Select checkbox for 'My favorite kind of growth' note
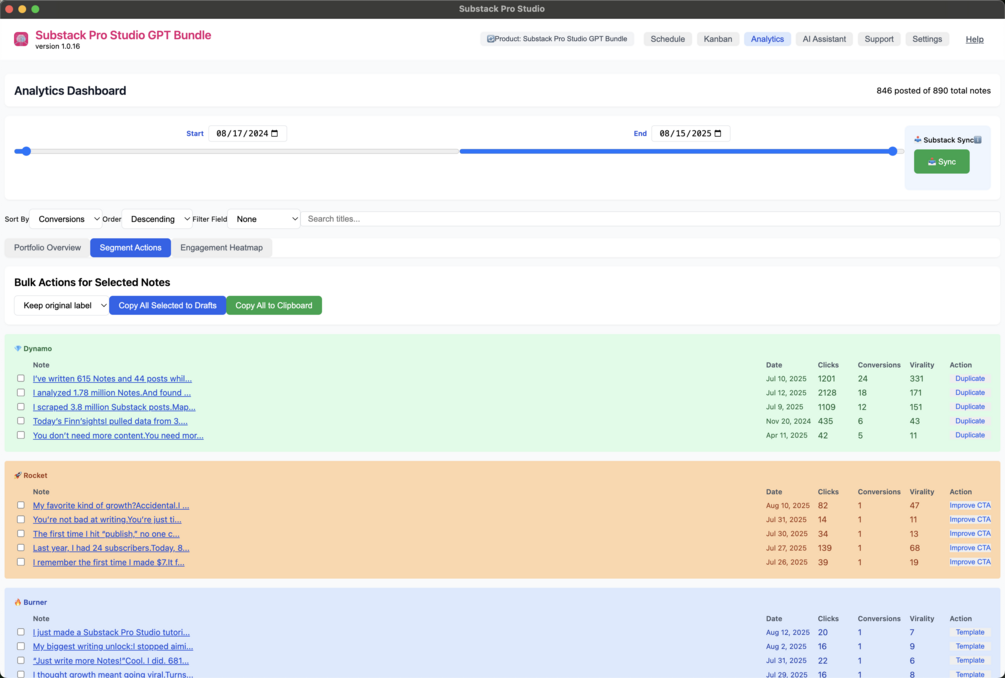The width and height of the screenshot is (1005, 678). coord(21,506)
